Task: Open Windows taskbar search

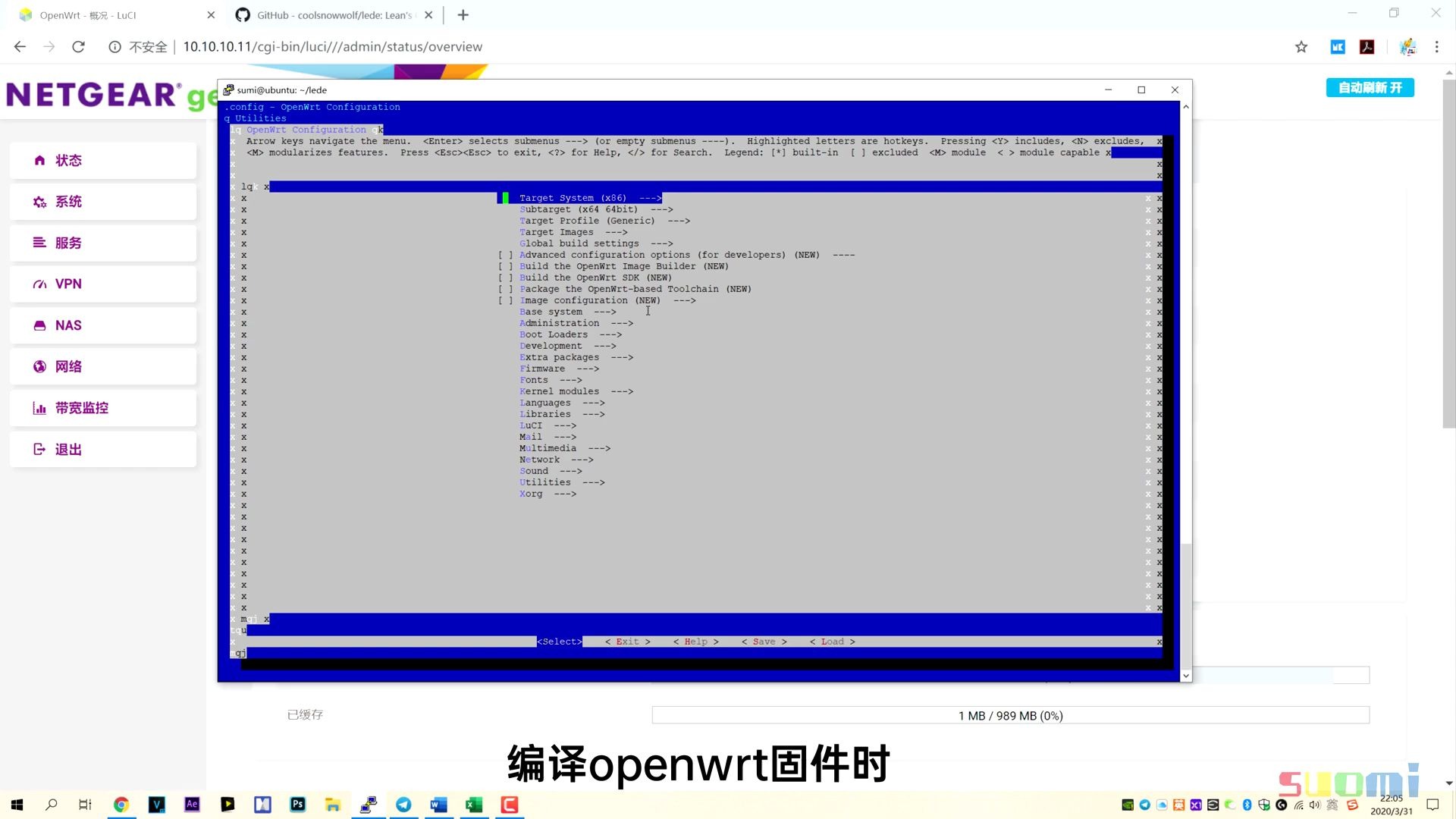Action: pos(51,805)
